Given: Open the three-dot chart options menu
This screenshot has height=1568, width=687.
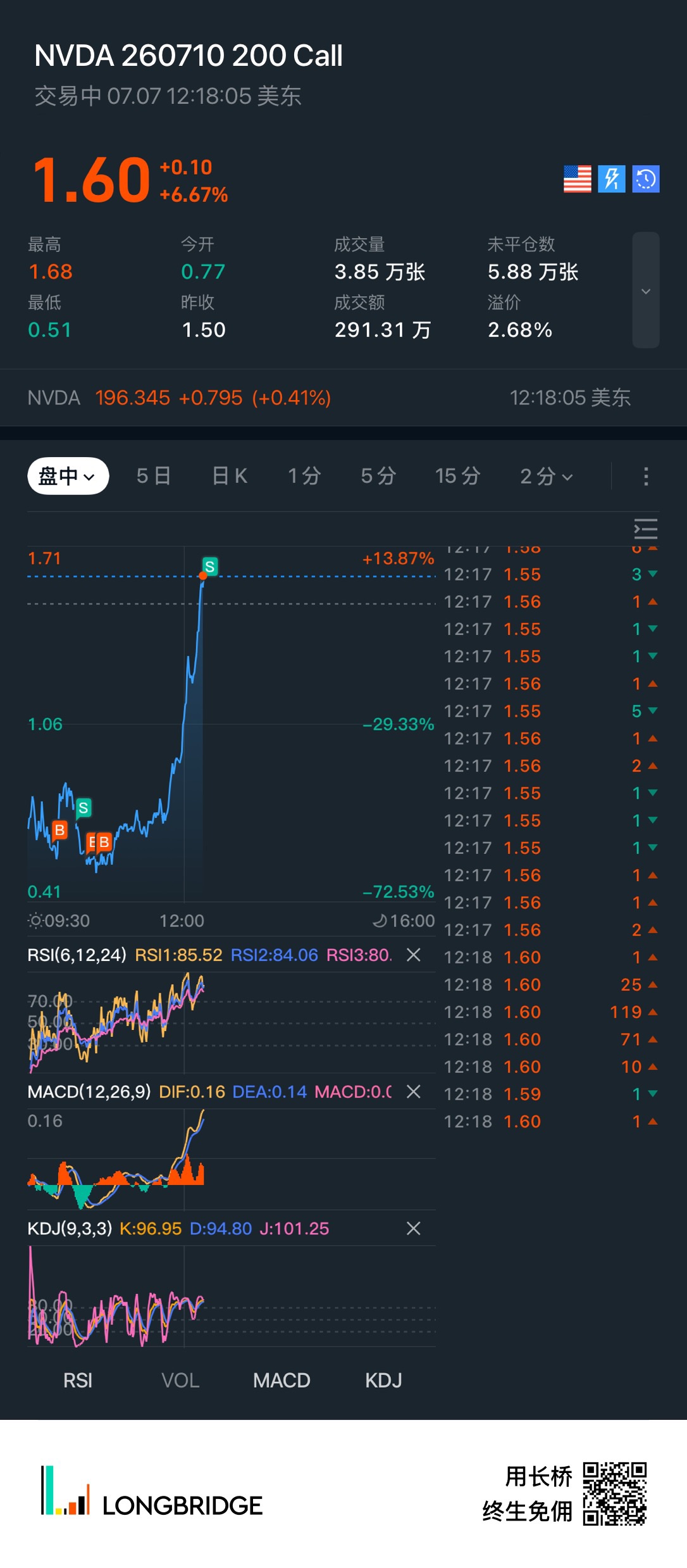Looking at the screenshot, I should point(646,477).
